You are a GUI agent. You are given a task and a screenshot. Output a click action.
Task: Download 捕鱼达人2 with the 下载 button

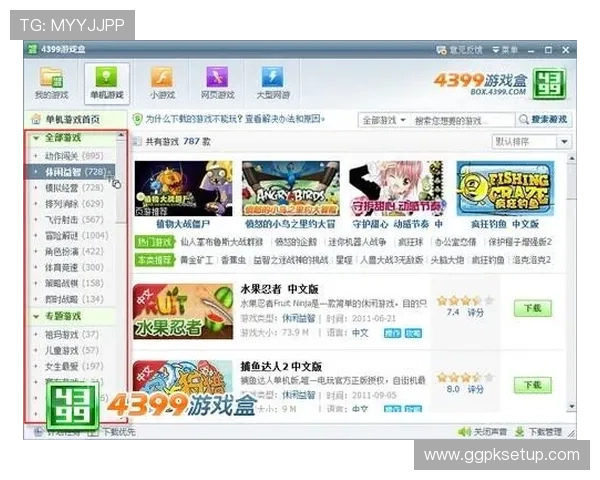(x=533, y=385)
